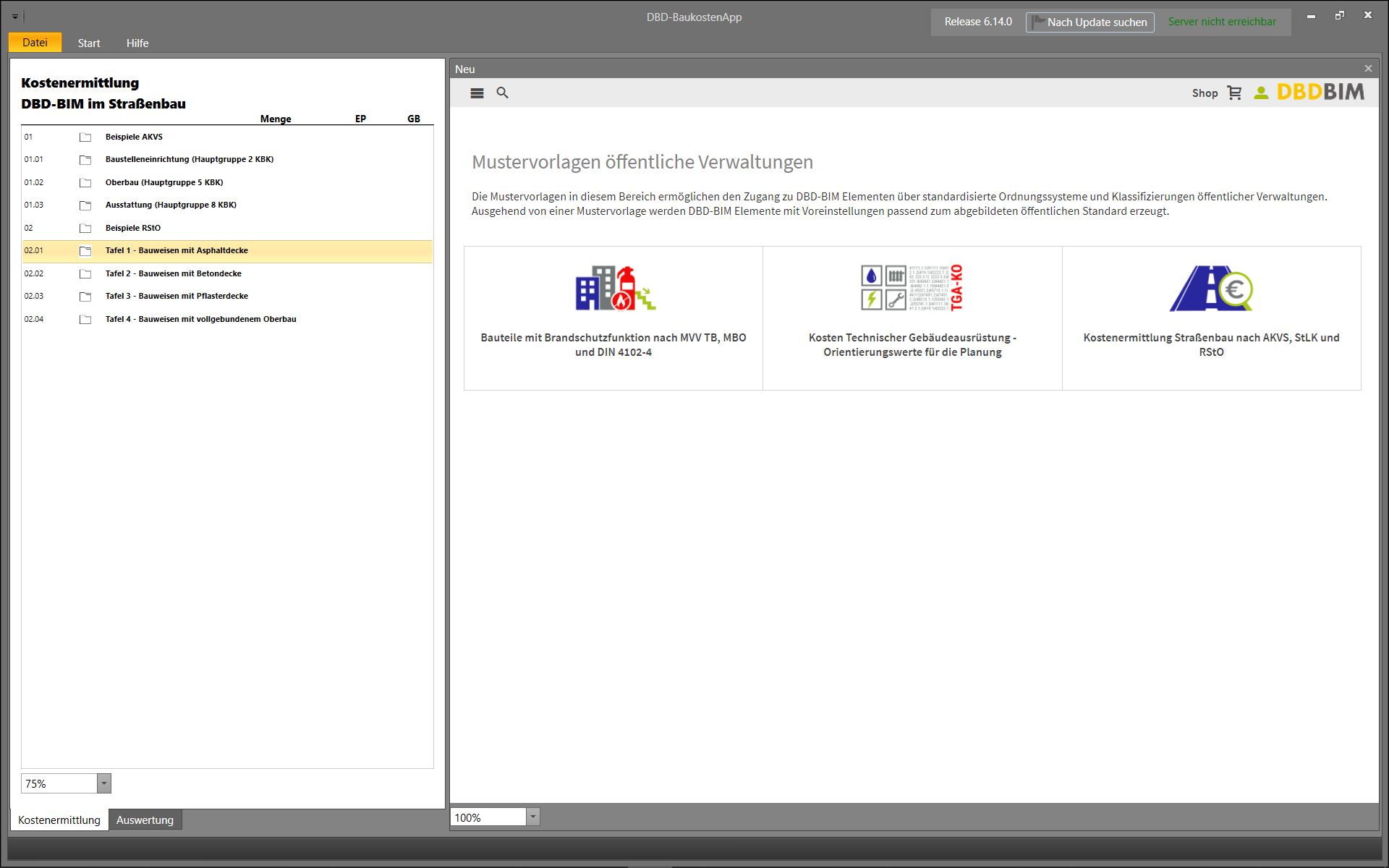The width and height of the screenshot is (1389, 868).
Task: Close the DBD-BaukostenApp window
Action: (1368, 15)
